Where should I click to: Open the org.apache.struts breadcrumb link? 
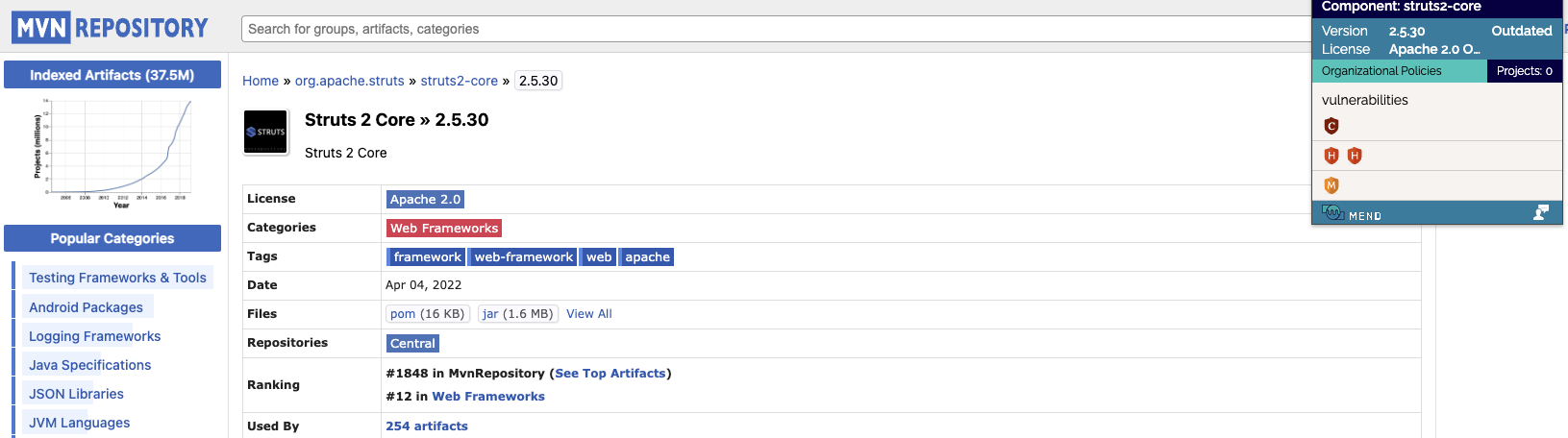350,81
